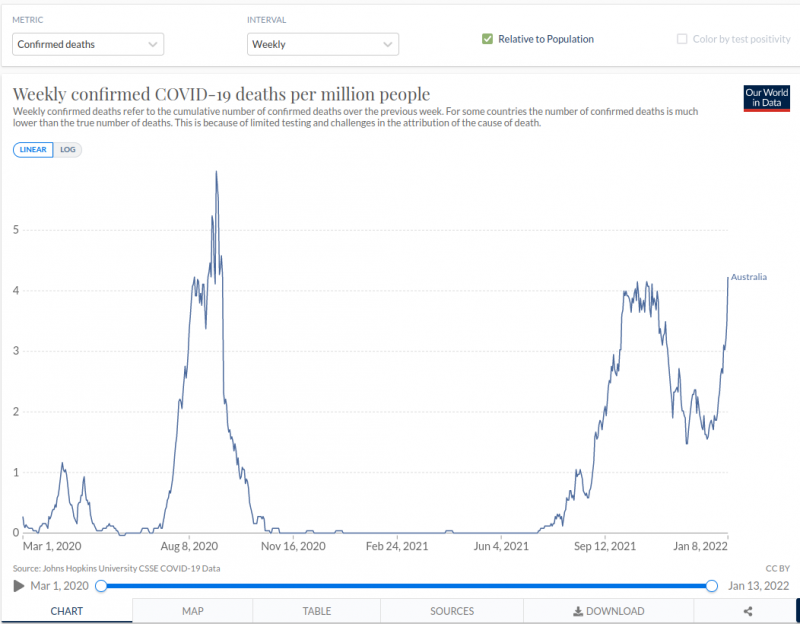Select the CHART tab
Screen dimensions: 800x624
coord(66,611)
